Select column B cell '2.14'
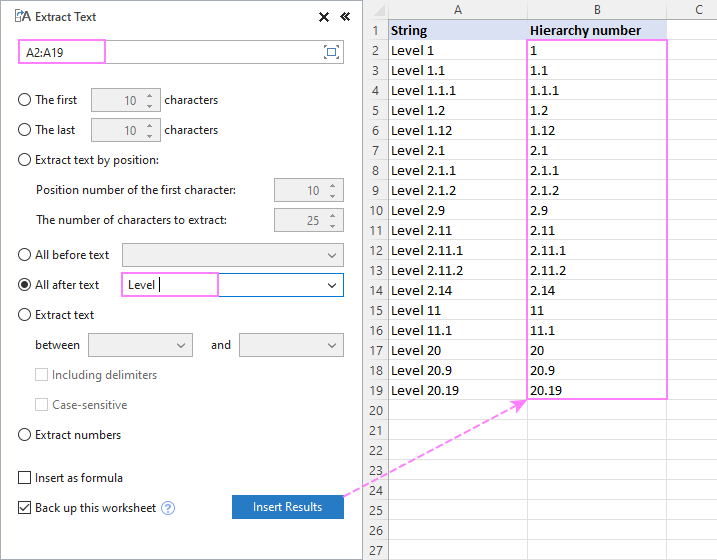Image resolution: width=717 pixels, height=560 pixels. click(x=597, y=290)
